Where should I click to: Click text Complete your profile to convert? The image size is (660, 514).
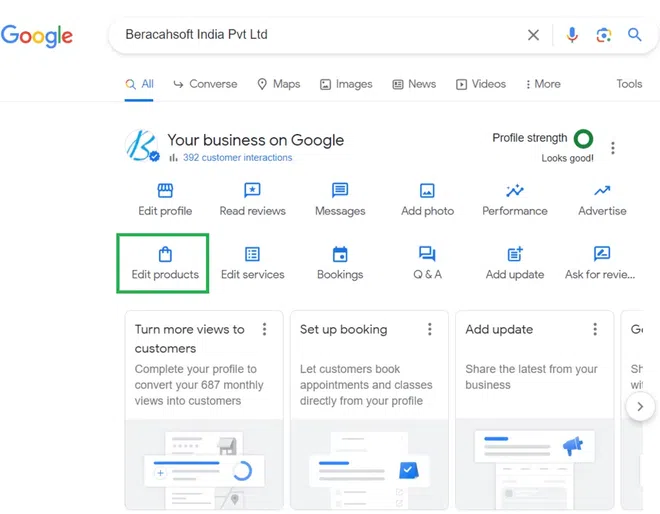pos(199,385)
